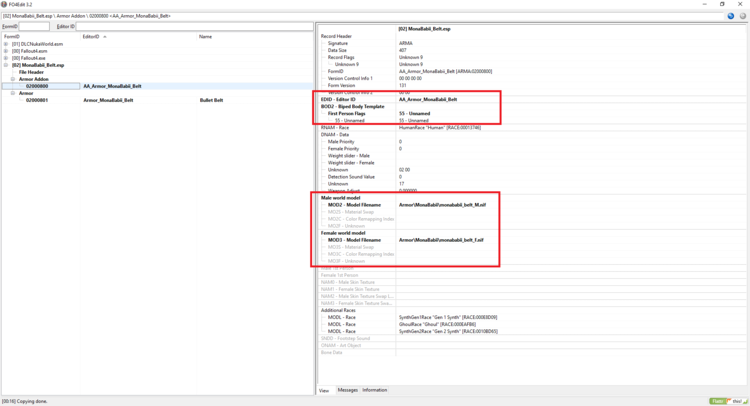Click the HumanRace "Human" value
The width and height of the screenshot is (750, 406).
point(440,128)
